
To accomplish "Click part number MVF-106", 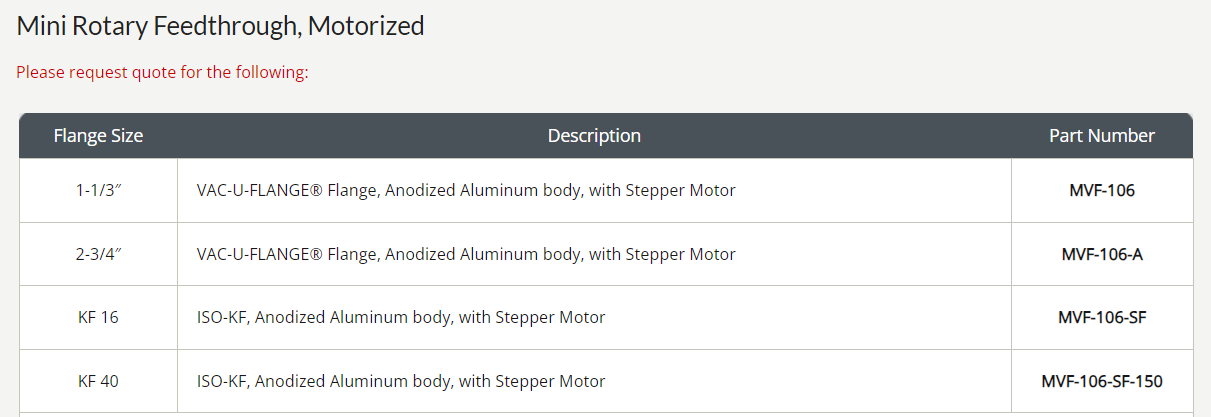I will [x=1102, y=190].
